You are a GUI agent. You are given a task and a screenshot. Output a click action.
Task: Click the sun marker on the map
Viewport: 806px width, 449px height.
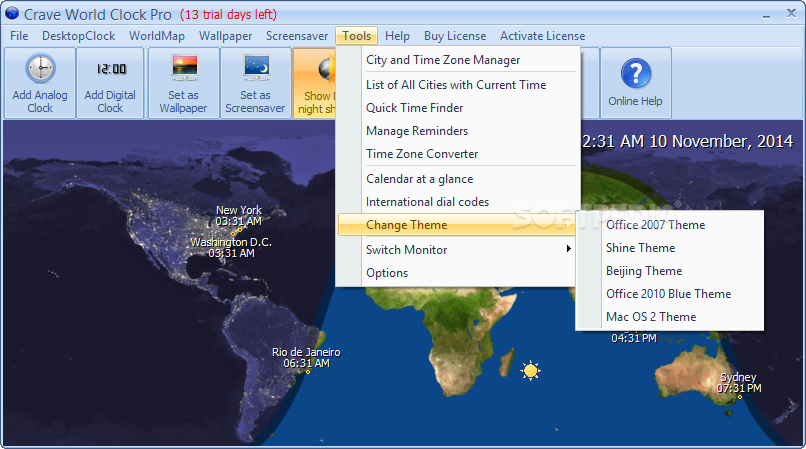coord(530,370)
